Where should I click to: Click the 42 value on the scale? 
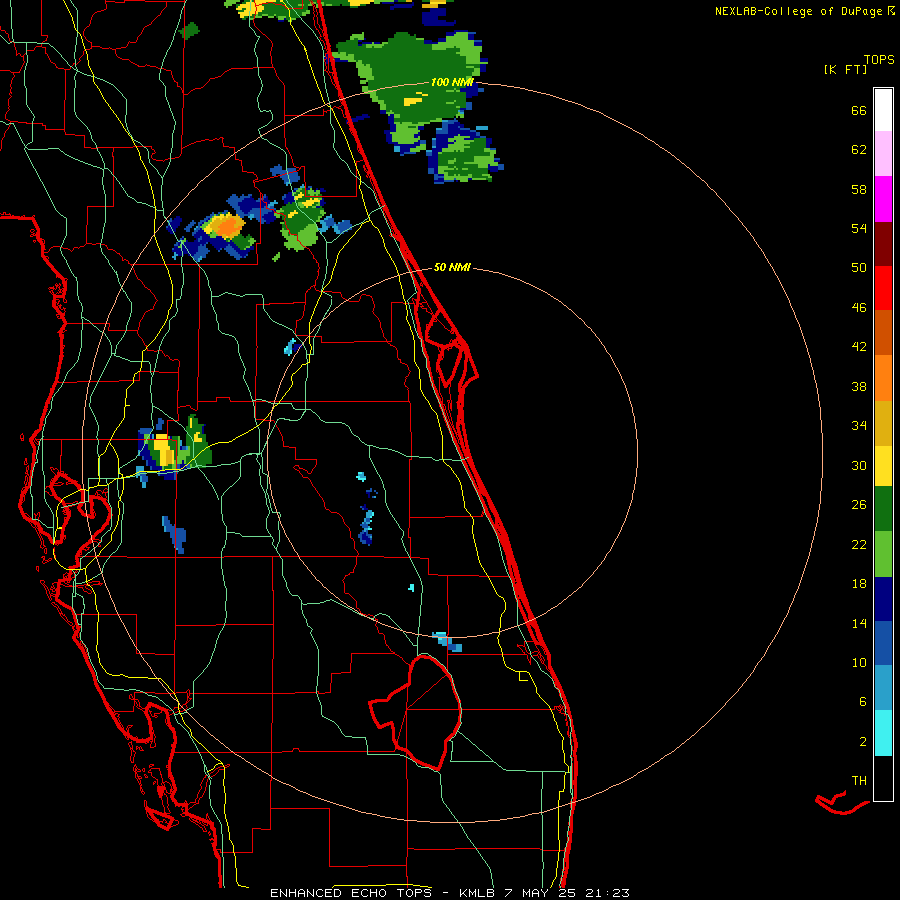click(x=859, y=347)
